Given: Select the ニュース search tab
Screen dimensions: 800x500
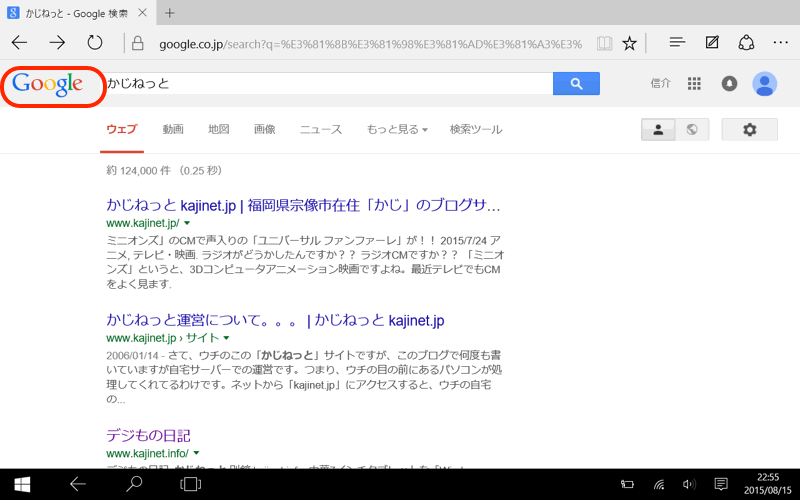Looking at the screenshot, I should point(321,130).
